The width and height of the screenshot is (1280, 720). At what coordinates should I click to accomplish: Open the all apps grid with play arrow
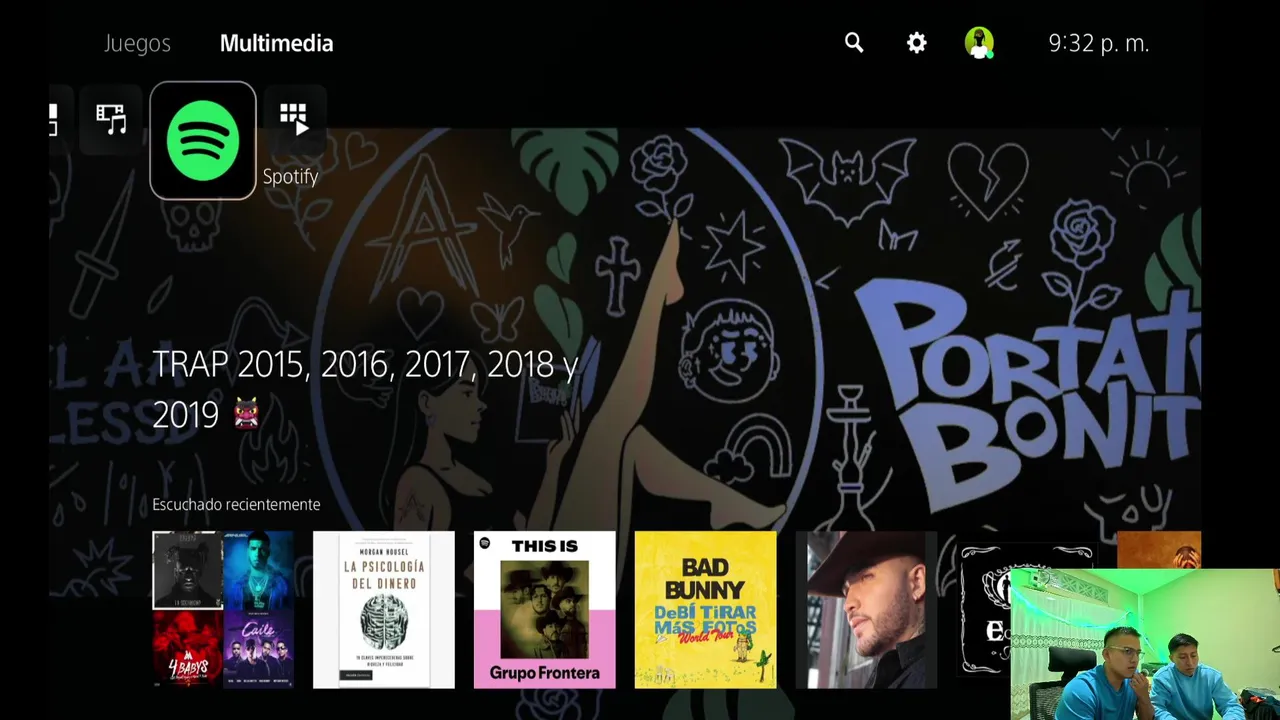[x=294, y=119]
